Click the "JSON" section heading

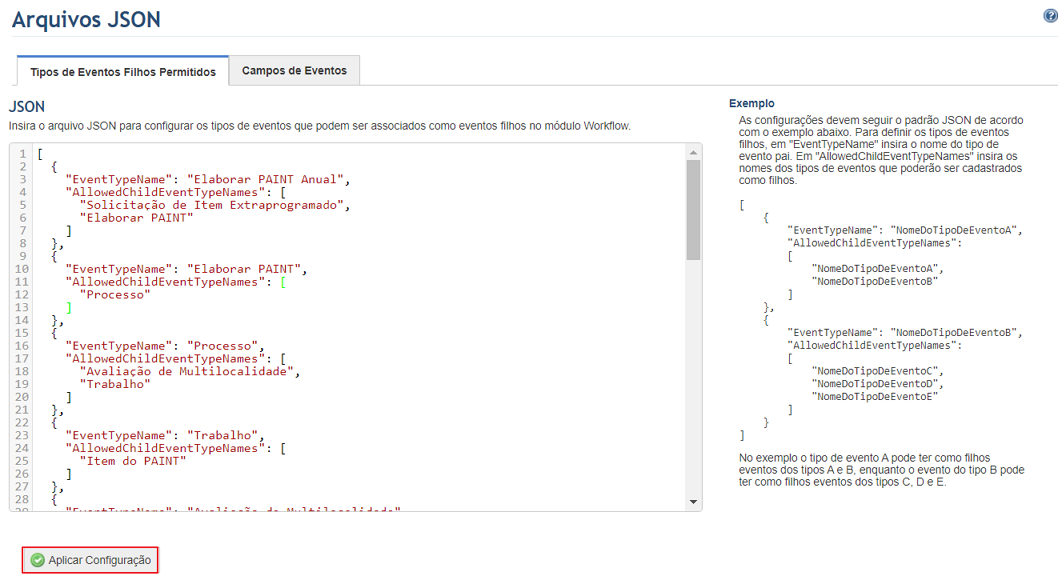click(x=26, y=107)
